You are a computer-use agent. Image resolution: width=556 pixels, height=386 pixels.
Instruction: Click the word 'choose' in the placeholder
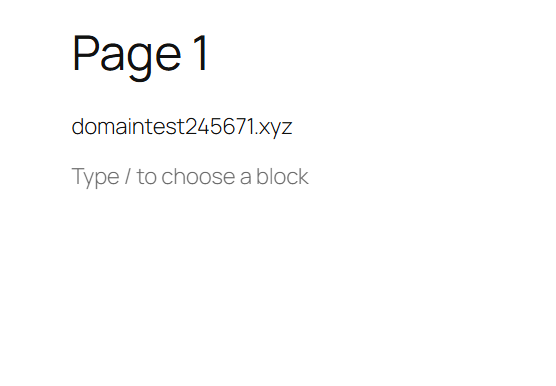point(198,176)
